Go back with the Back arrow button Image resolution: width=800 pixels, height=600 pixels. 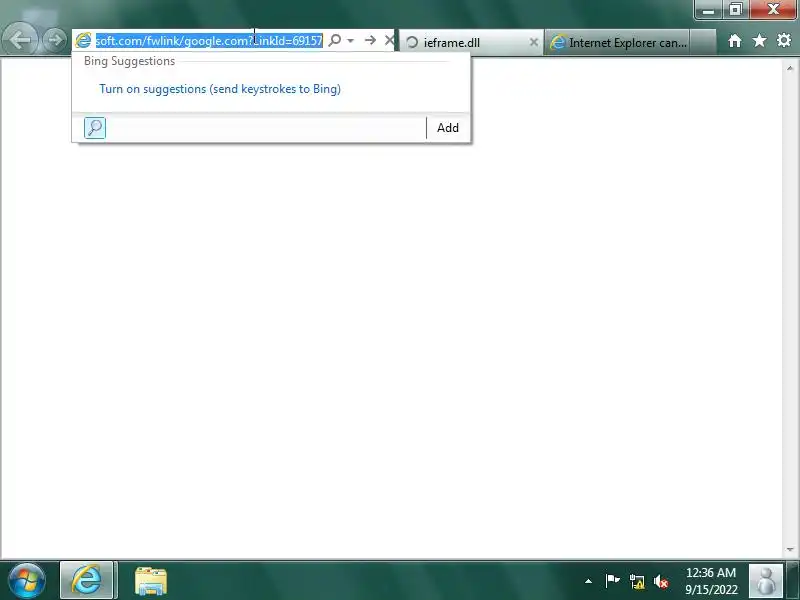tap(20, 39)
